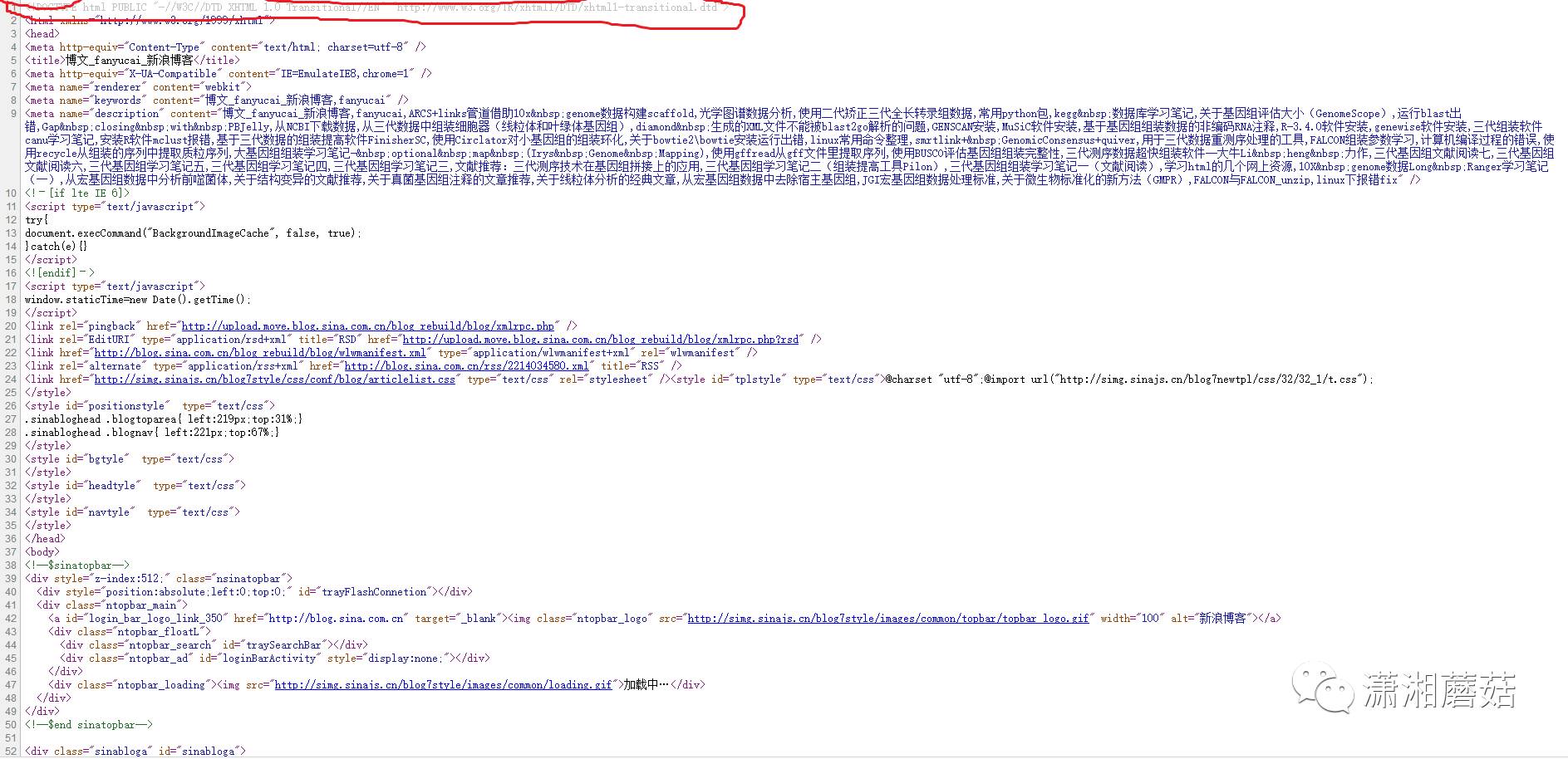Click the renderer meta webkit value
Screen dimensions: 1568x759
tap(224, 87)
